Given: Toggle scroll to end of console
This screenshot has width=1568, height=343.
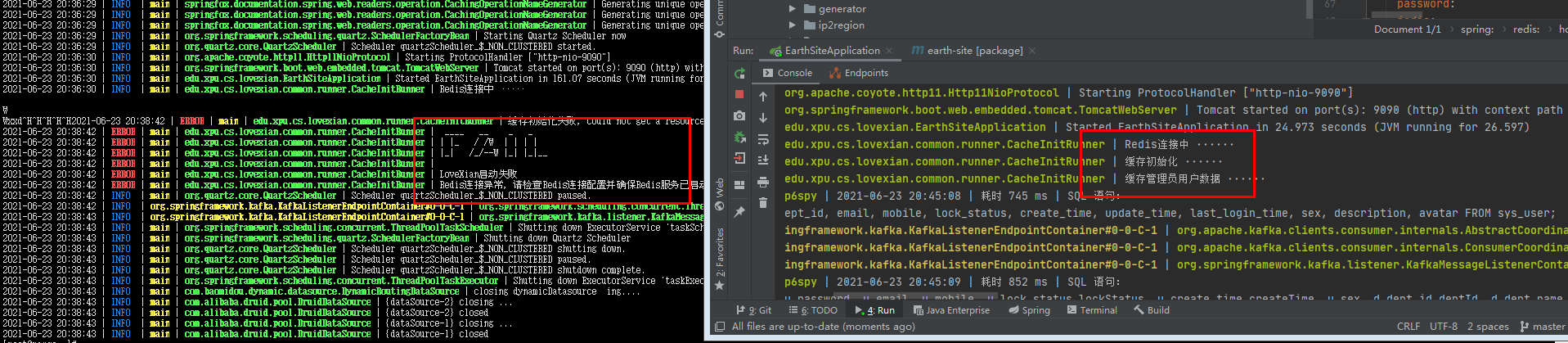Looking at the screenshot, I should (x=763, y=160).
